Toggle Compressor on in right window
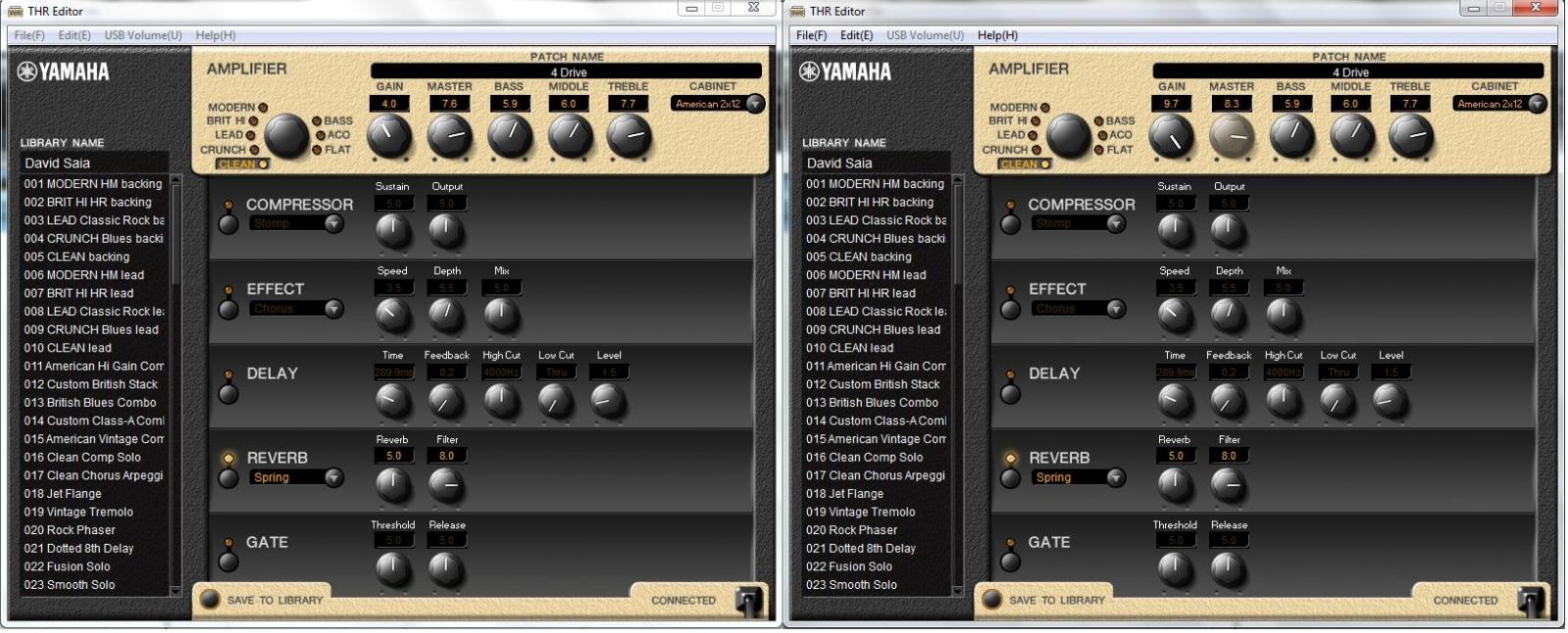 (1011, 224)
